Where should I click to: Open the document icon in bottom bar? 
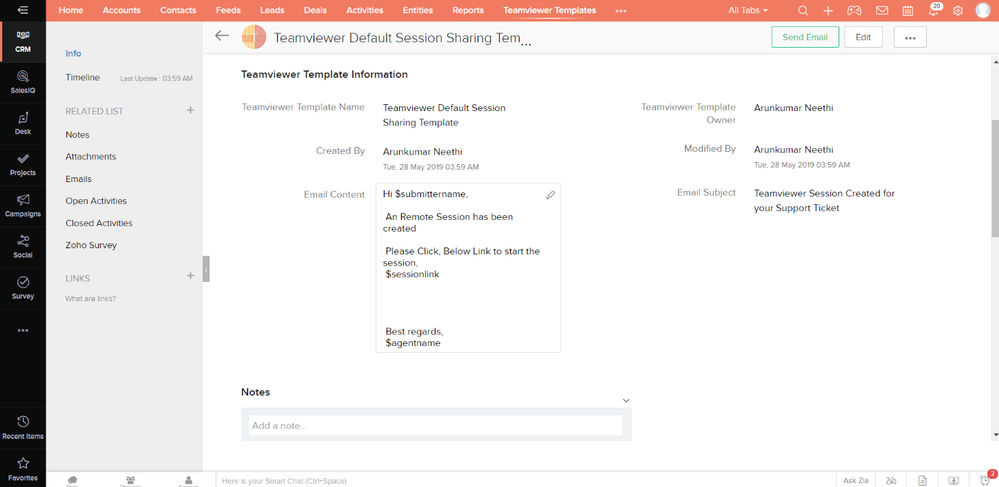point(922,481)
